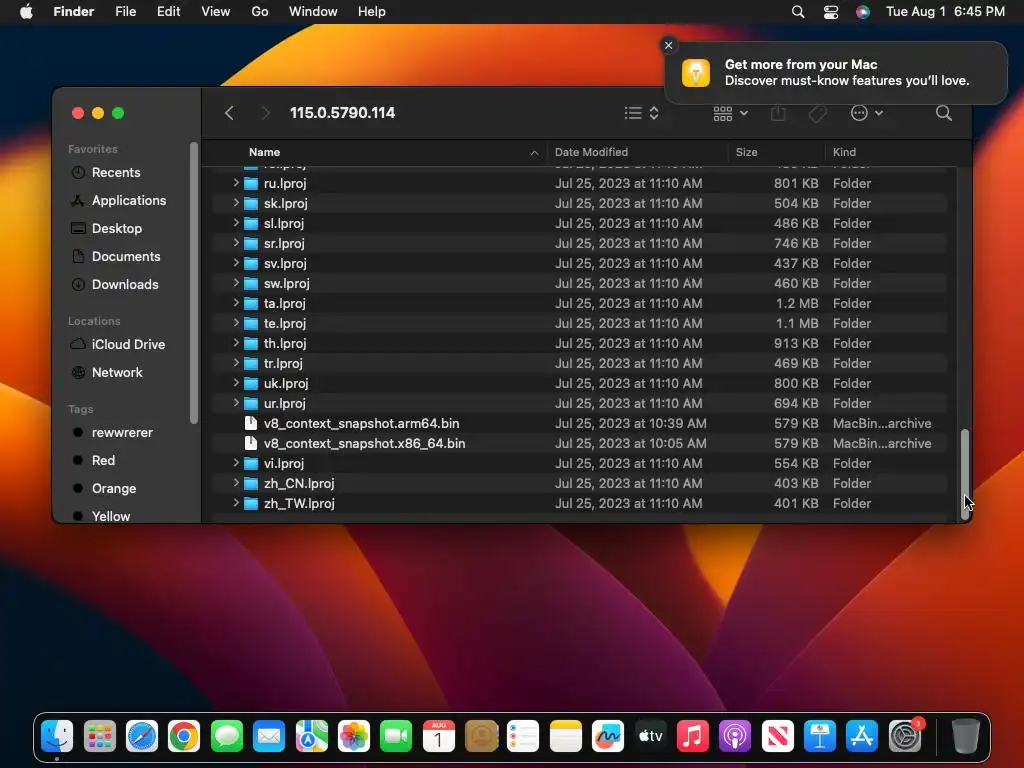Open Launchpad from the Dock
This screenshot has height=768, width=1024.
pos(100,737)
